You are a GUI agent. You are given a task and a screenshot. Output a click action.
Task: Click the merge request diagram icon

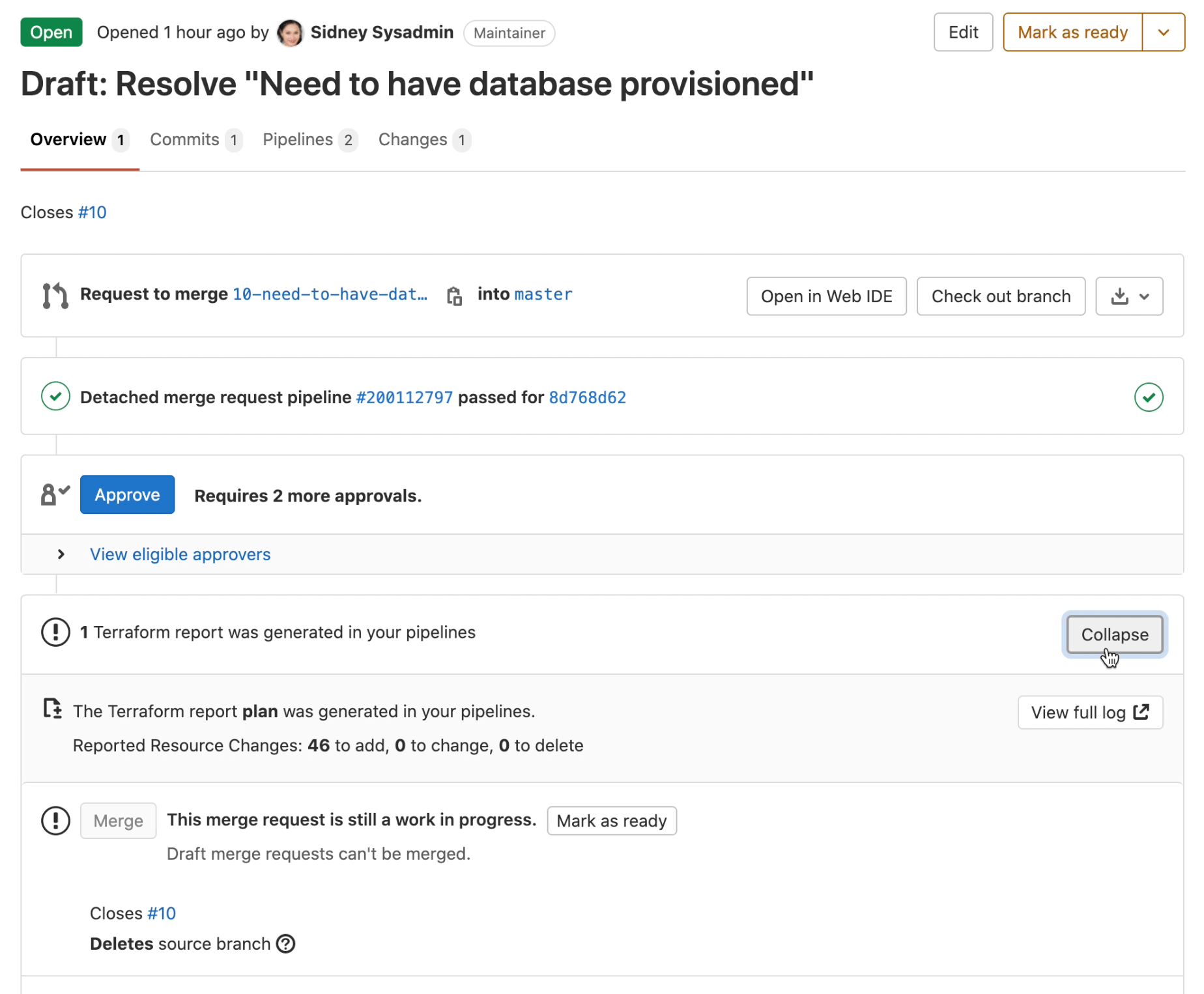(55, 295)
